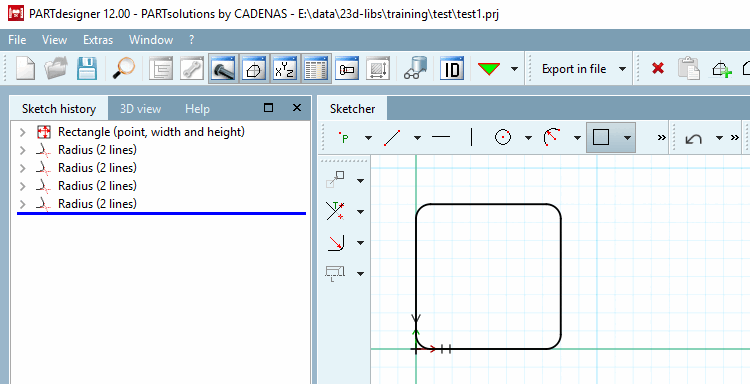
Task: Switch to the 3D view tab
Action: [140, 109]
